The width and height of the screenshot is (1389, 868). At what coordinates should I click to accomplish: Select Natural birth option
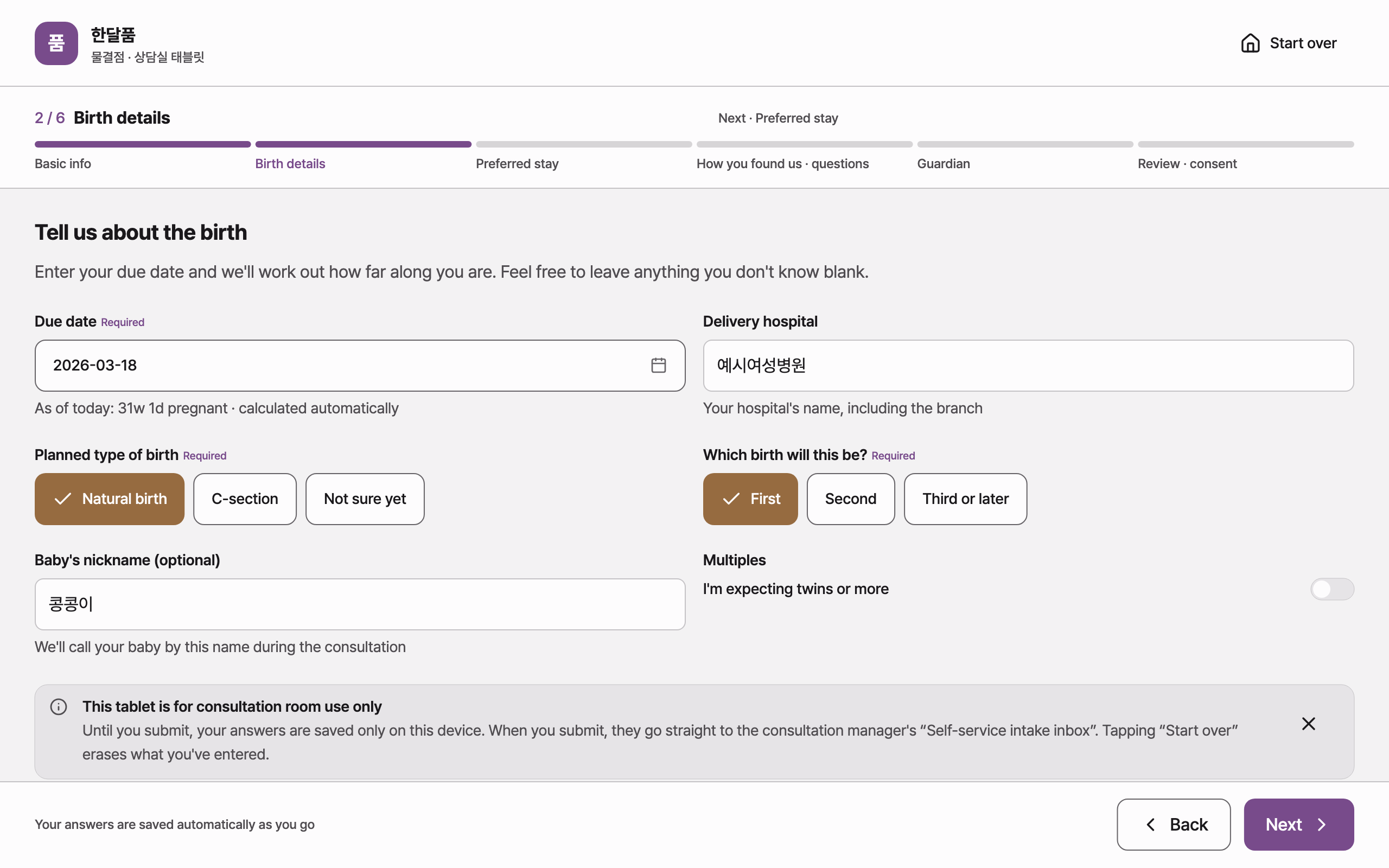(109, 499)
